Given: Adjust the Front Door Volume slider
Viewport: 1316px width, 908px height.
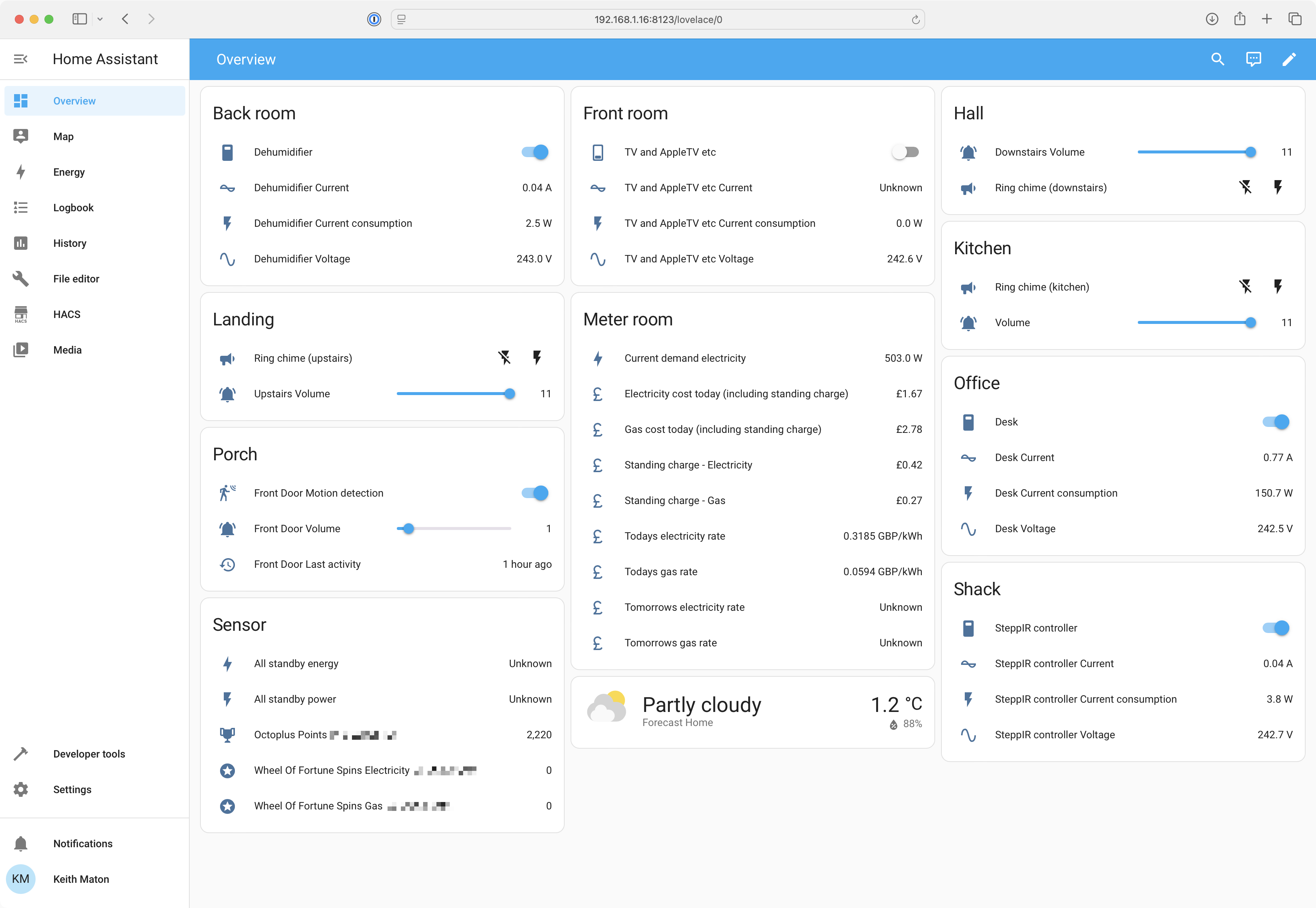Looking at the screenshot, I should point(408,528).
